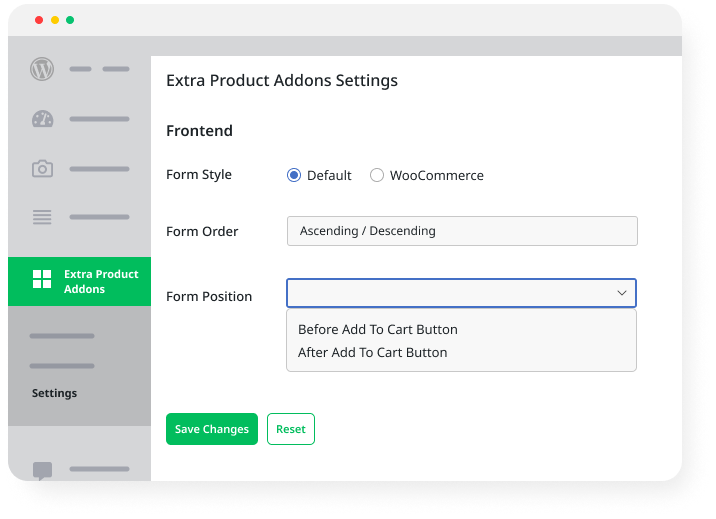Click the Frontend section heading
The height and width of the screenshot is (519, 716).
(200, 131)
